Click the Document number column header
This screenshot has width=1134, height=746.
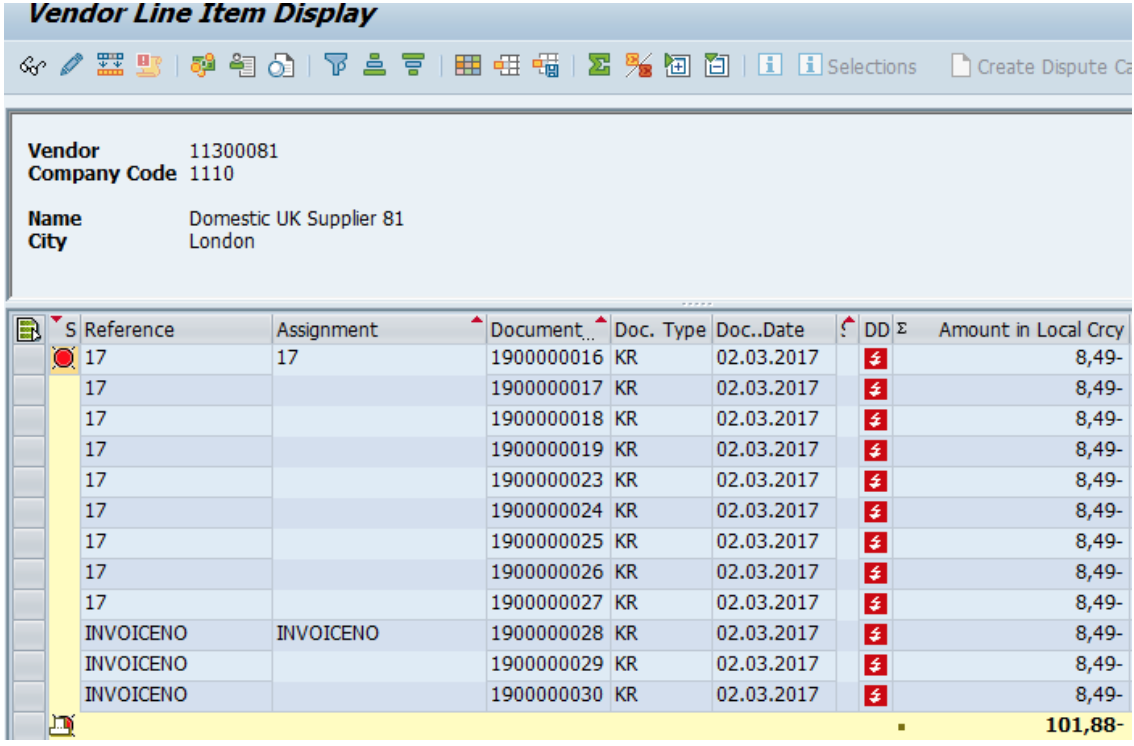[548, 330]
